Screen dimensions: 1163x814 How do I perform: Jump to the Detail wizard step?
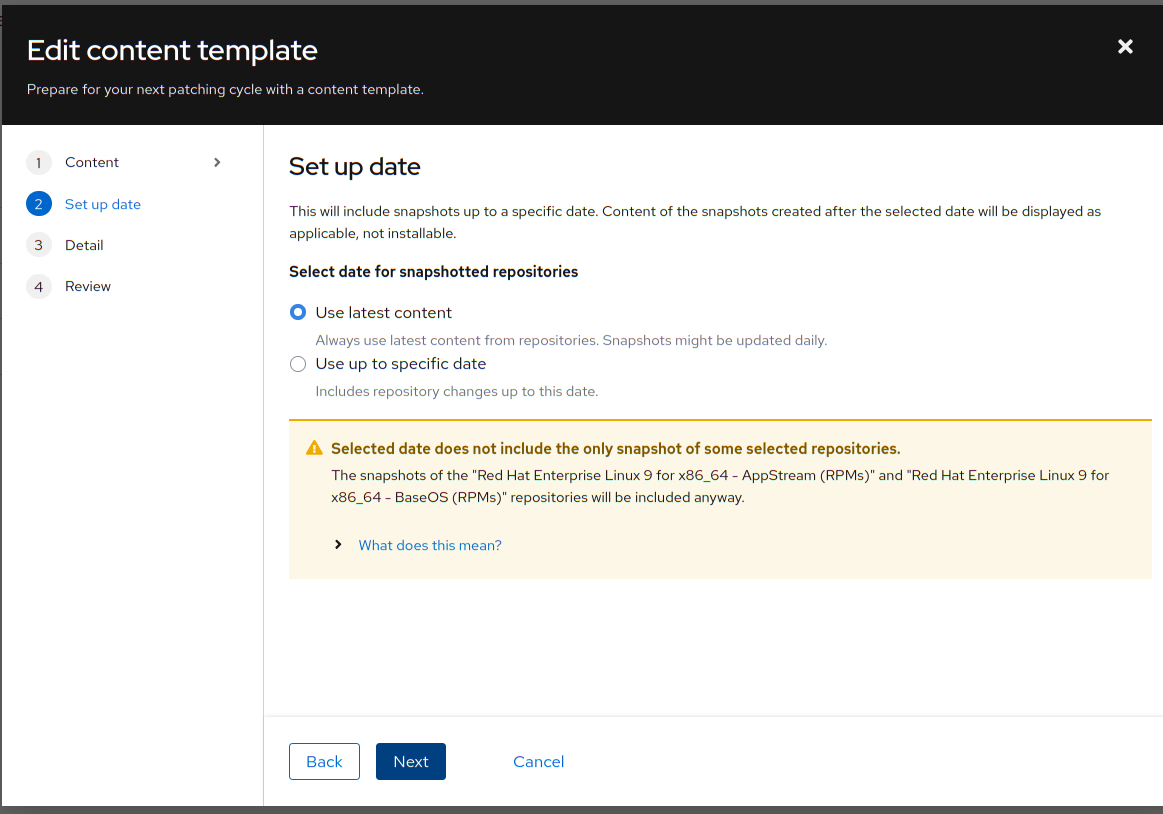tap(84, 245)
